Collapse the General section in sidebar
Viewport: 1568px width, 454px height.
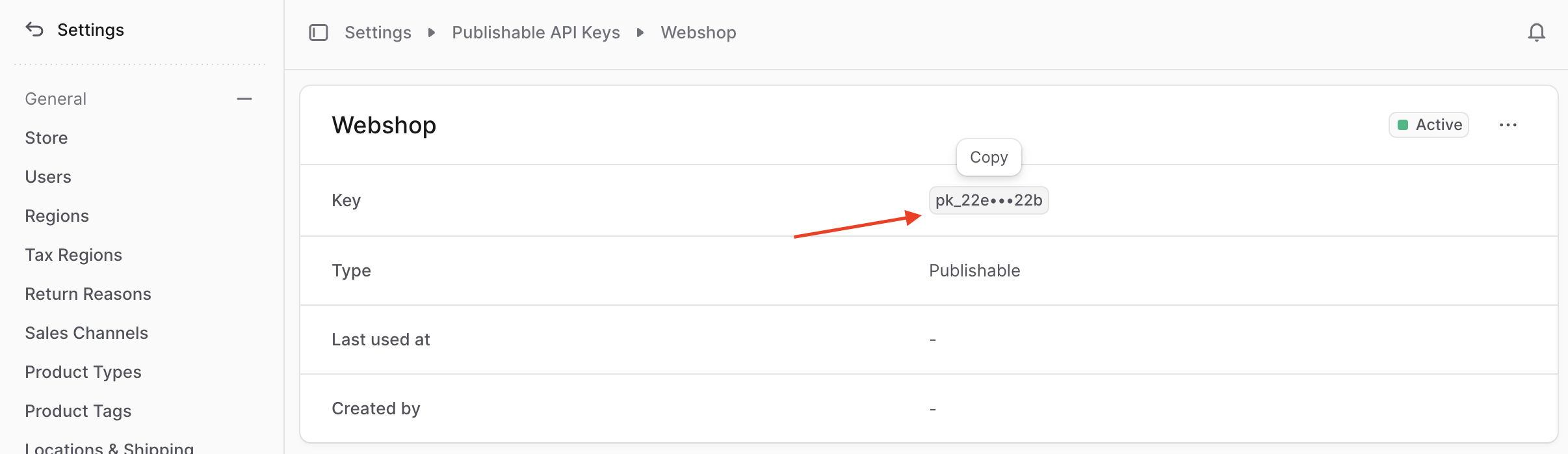tap(243, 98)
